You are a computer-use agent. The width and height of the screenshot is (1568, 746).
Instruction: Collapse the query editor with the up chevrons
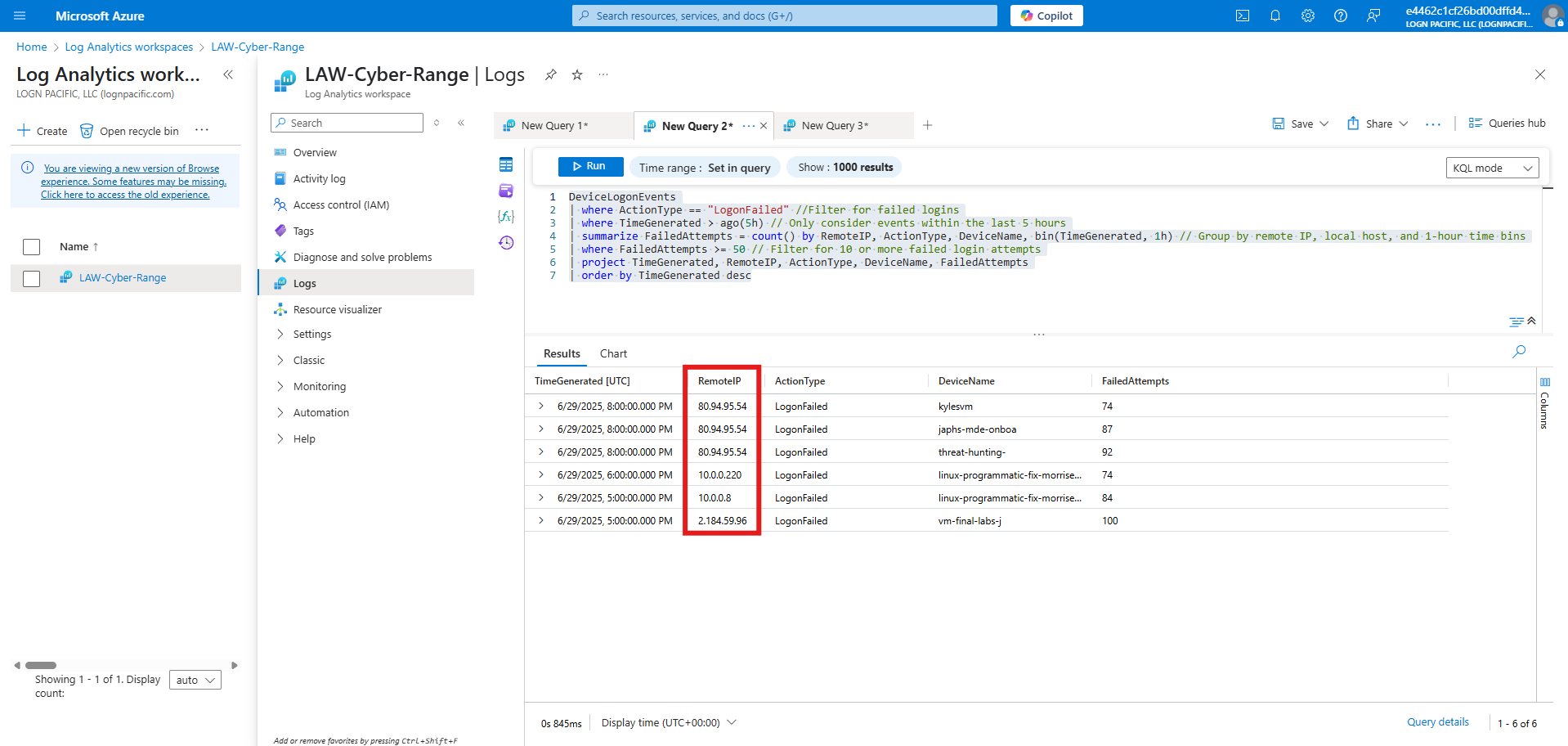[x=1531, y=321]
